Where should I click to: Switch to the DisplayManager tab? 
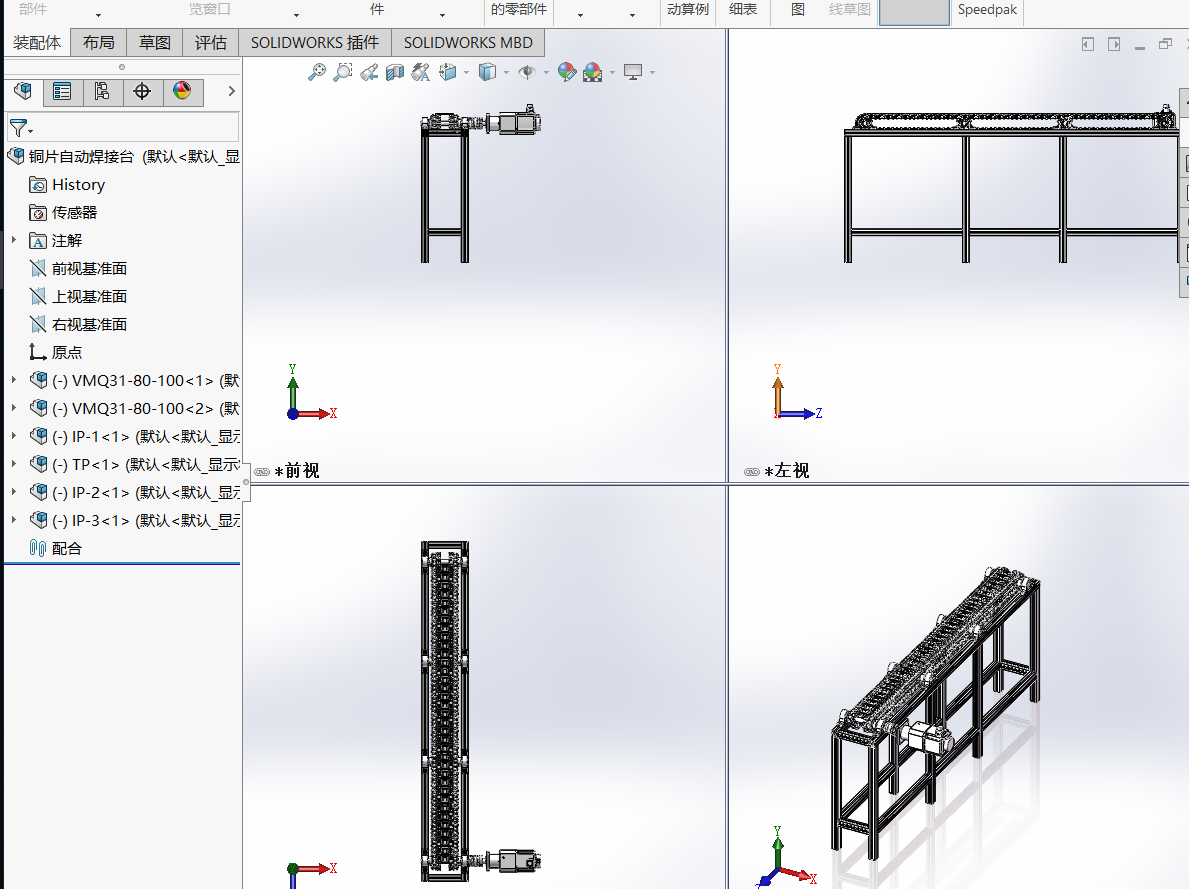tap(182, 92)
